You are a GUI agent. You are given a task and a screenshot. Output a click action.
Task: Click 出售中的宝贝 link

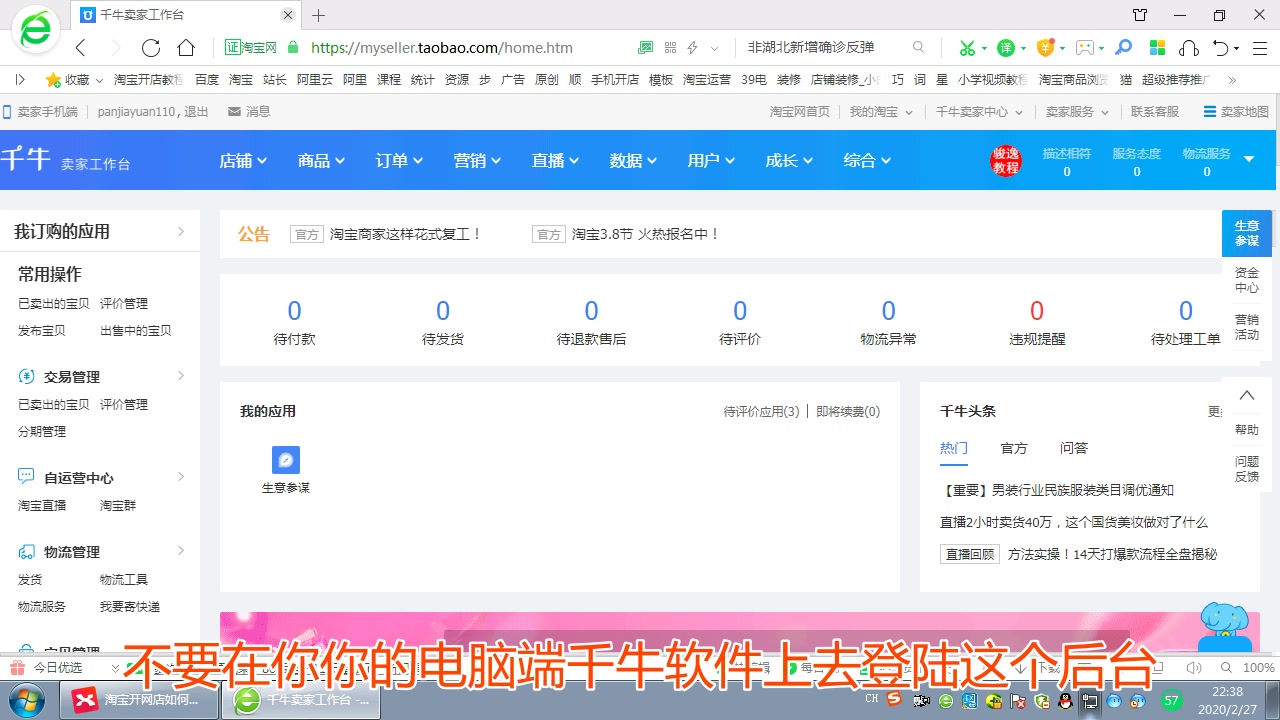(136, 330)
